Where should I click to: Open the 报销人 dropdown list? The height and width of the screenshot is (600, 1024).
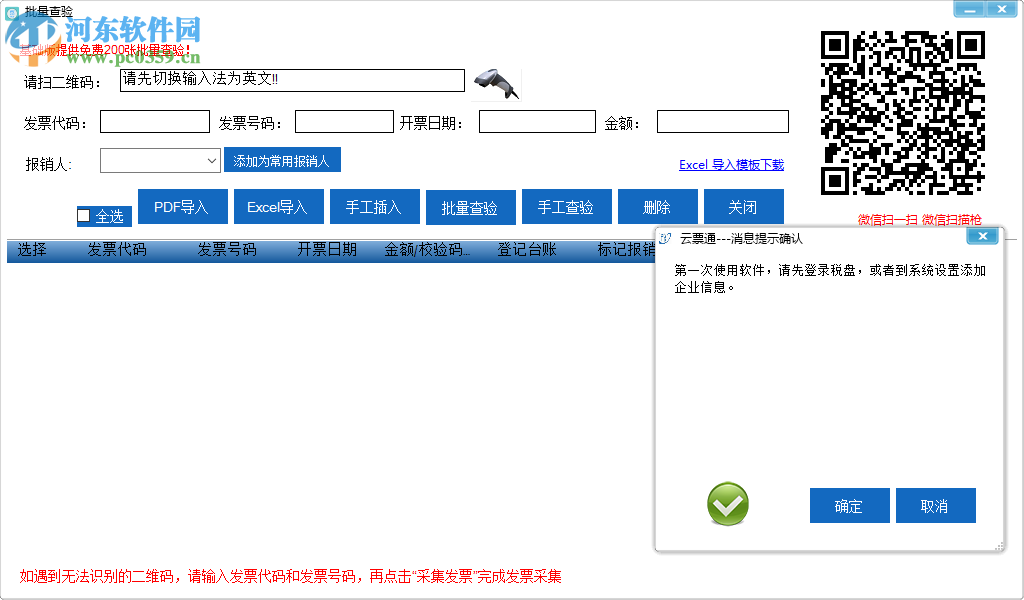point(211,160)
